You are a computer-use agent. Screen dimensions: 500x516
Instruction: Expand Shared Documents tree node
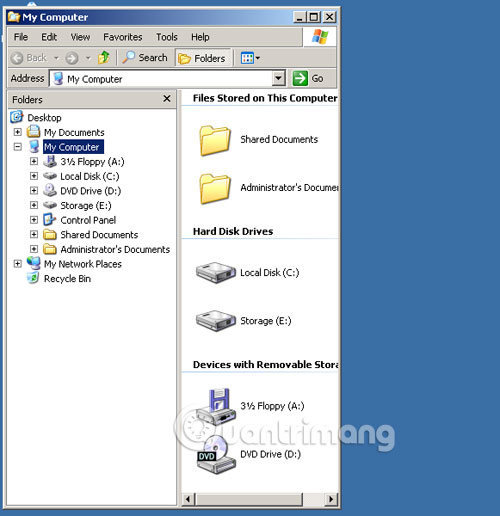[34, 234]
